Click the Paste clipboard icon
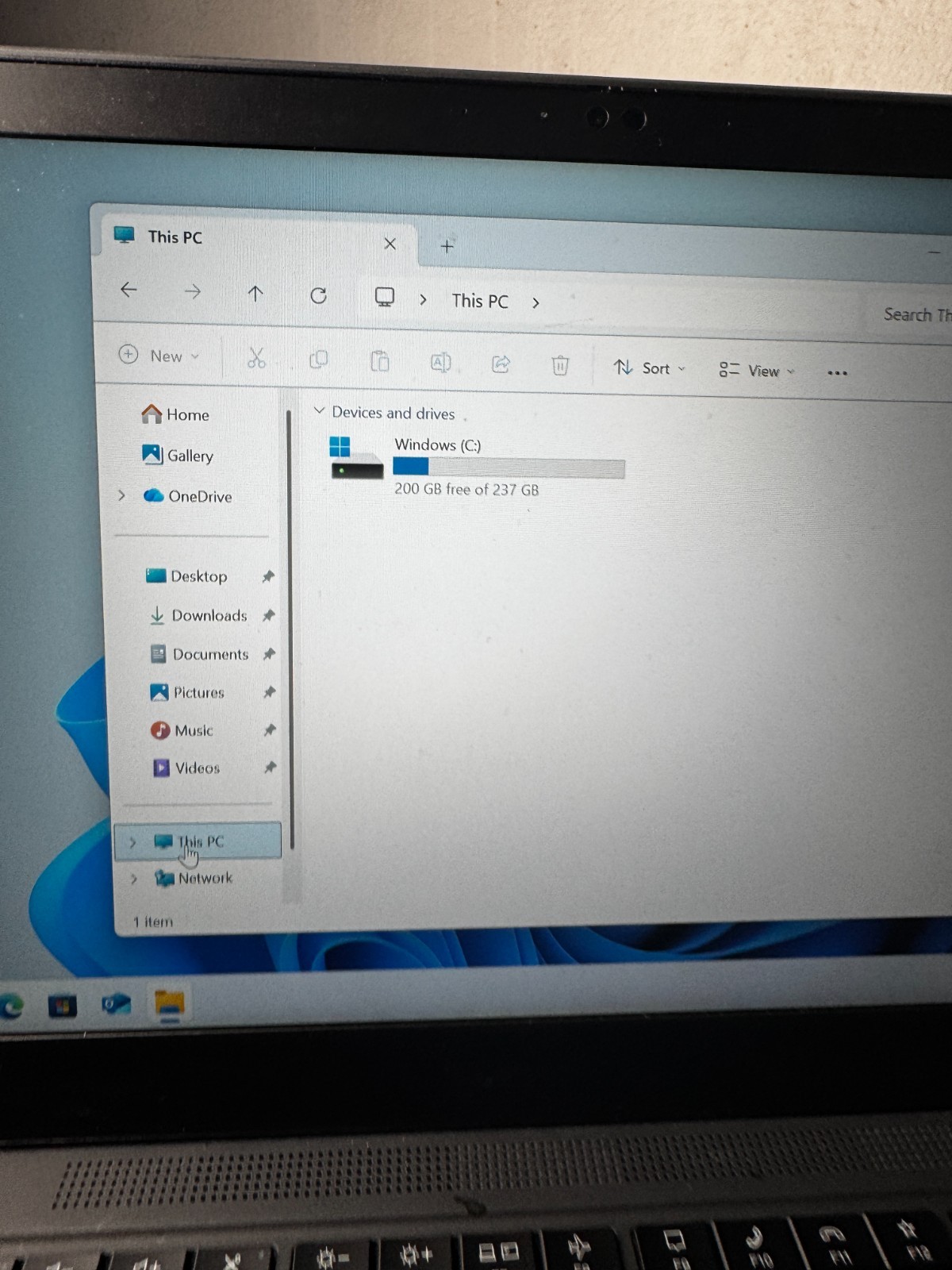 [x=379, y=362]
